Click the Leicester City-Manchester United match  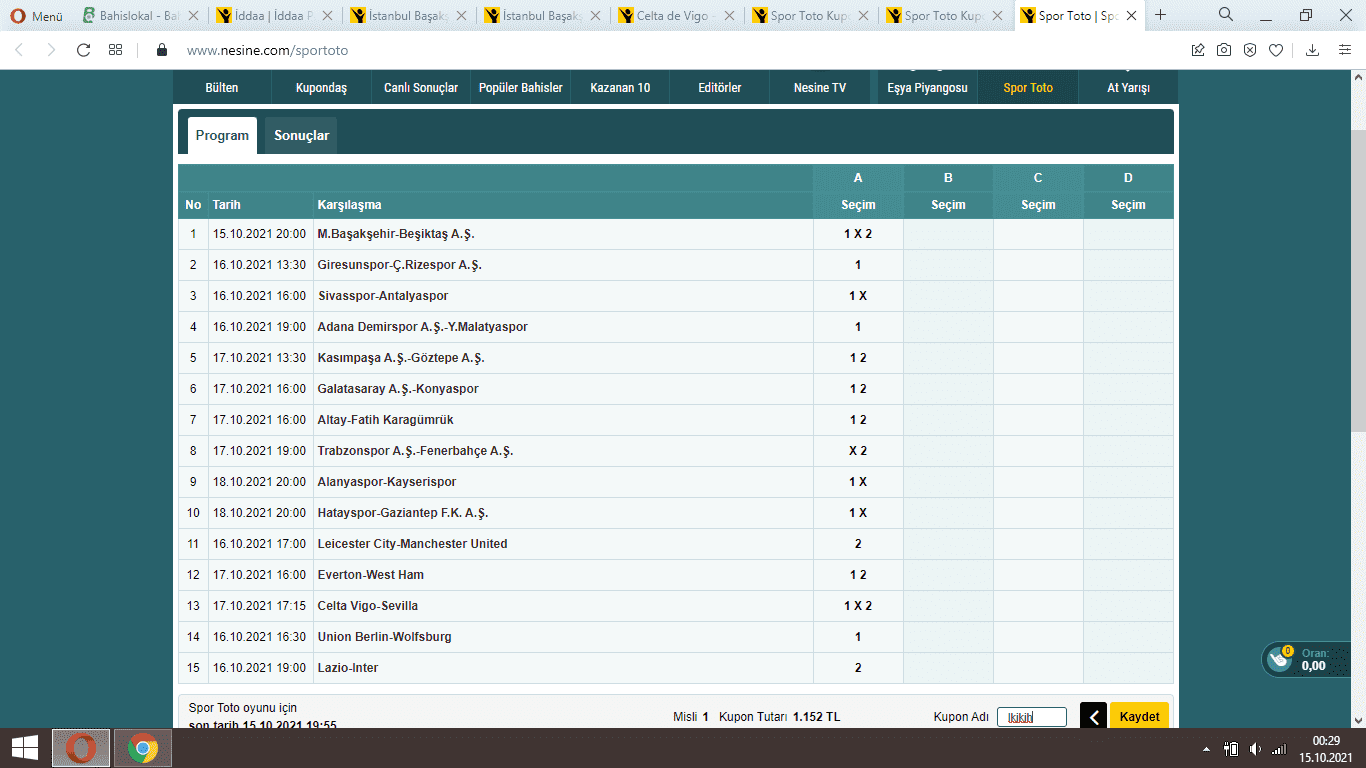coord(412,544)
